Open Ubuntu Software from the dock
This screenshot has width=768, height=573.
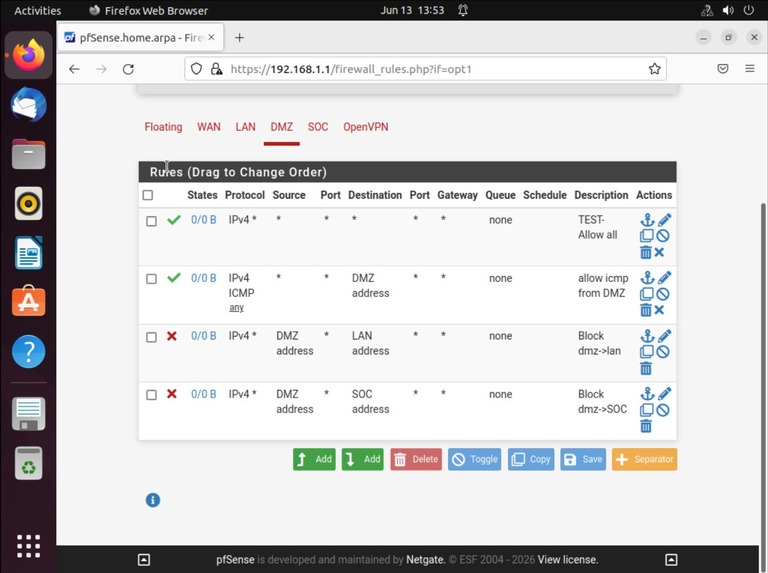(x=28, y=301)
